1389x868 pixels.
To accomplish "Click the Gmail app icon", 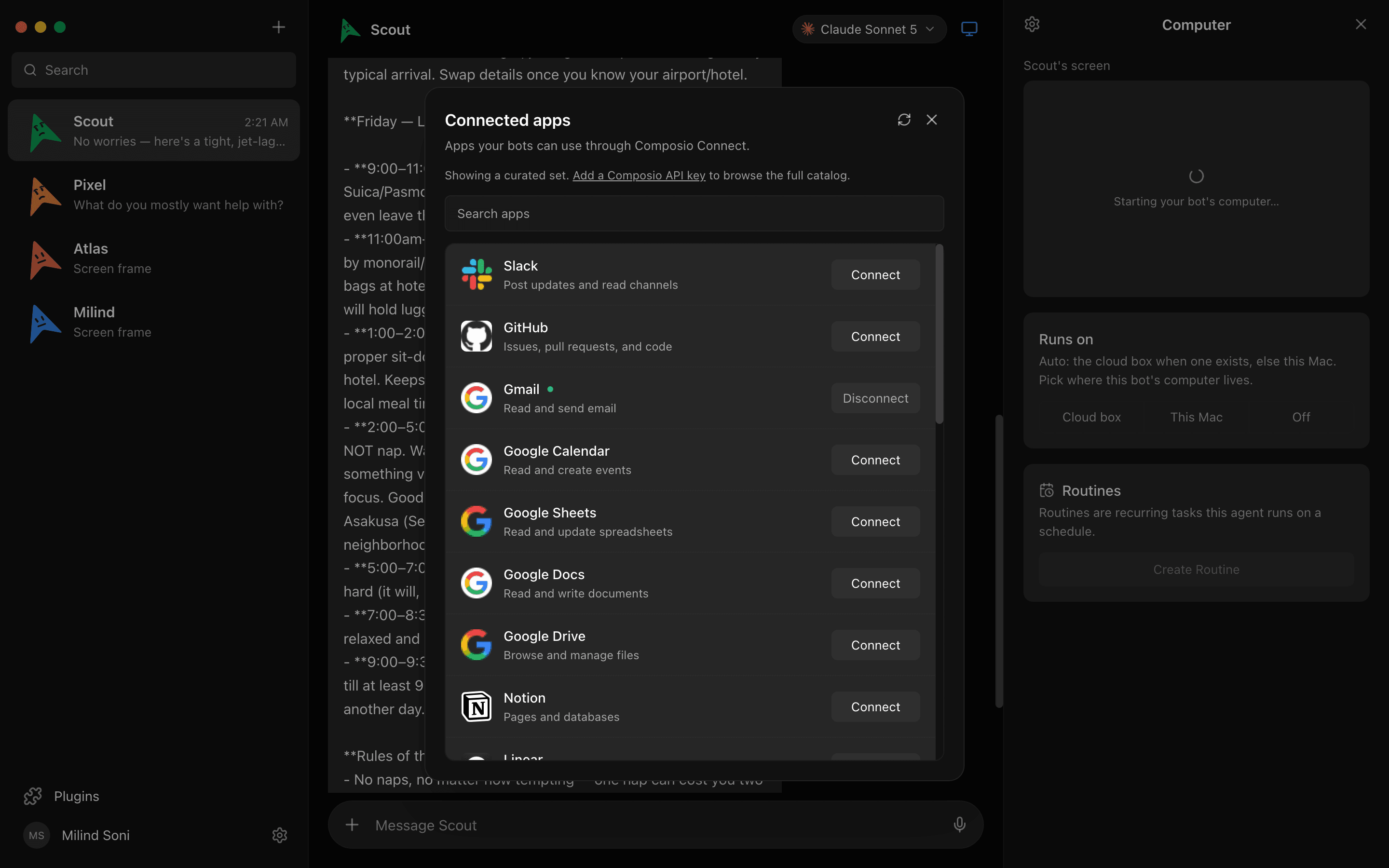I will 477,398.
